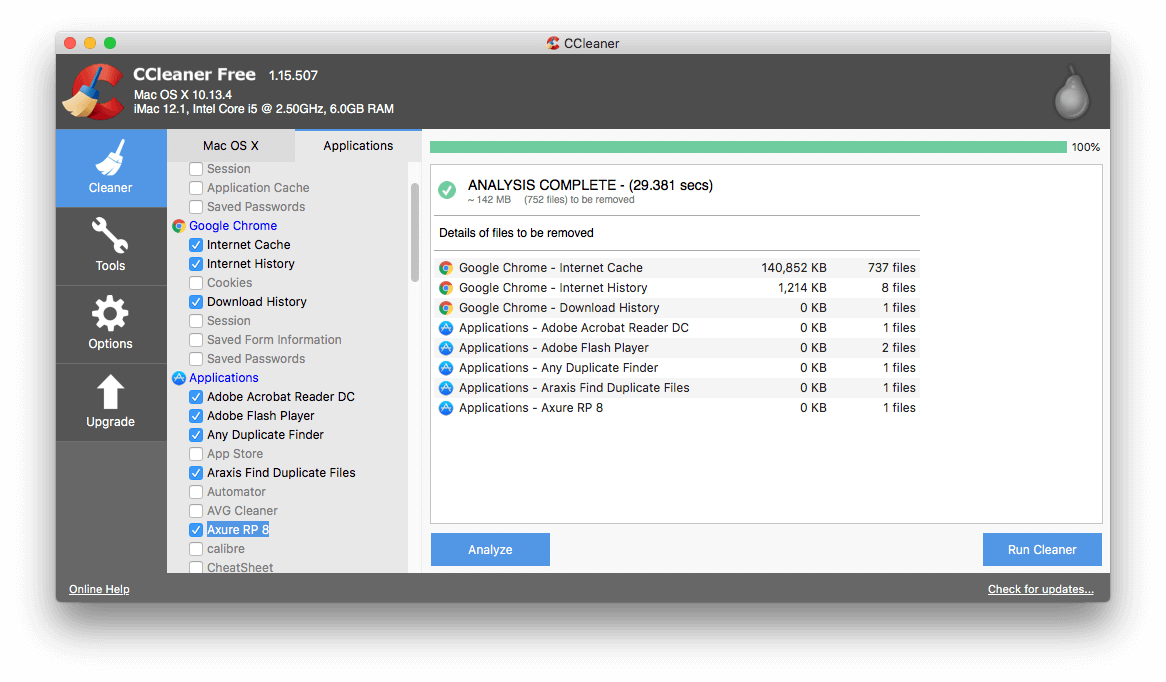Enable AVG Cleaner checkbox
The height and width of the screenshot is (682, 1166).
click(x=196, y=511)
